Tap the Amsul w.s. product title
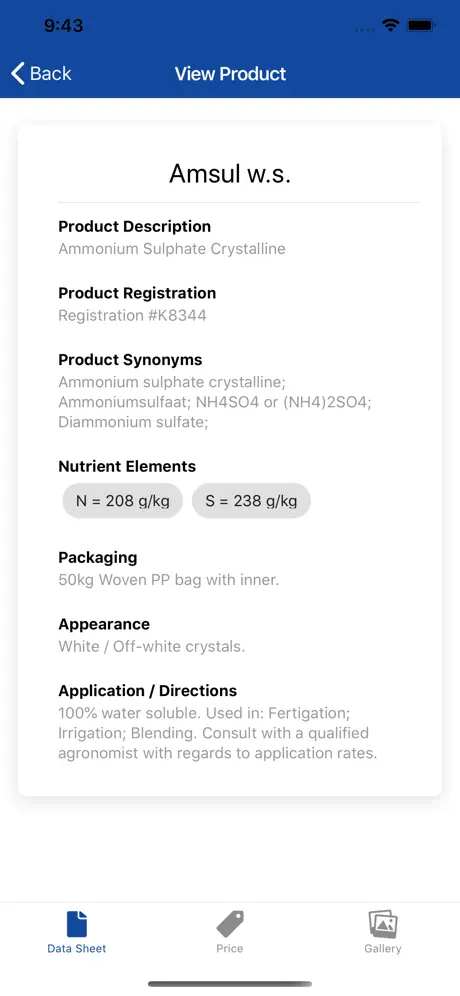This screenshot has width=460, height=996. pos(230,173)
